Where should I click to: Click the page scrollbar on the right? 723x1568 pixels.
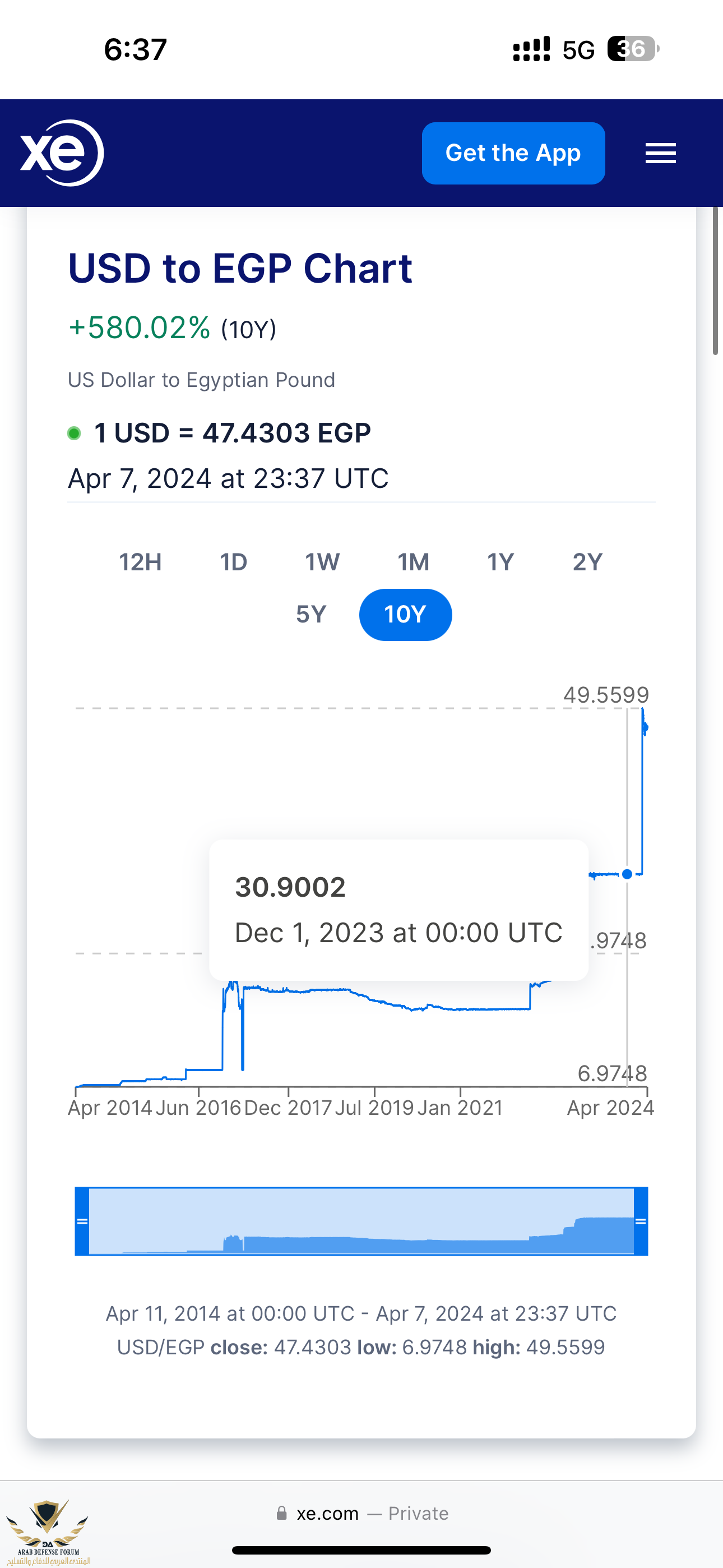tap(716, 280)
